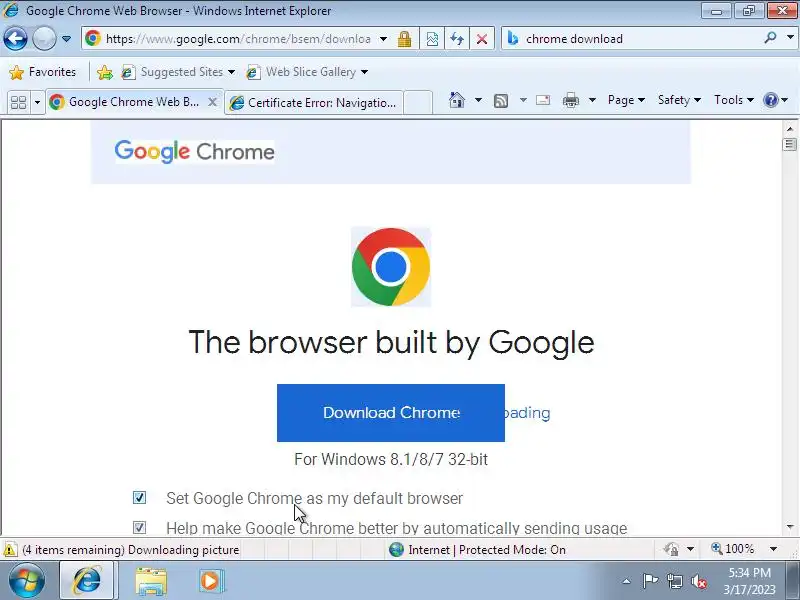Open the Tools menu
Viewport: 800px width, 600px height.
pos(733,100)
